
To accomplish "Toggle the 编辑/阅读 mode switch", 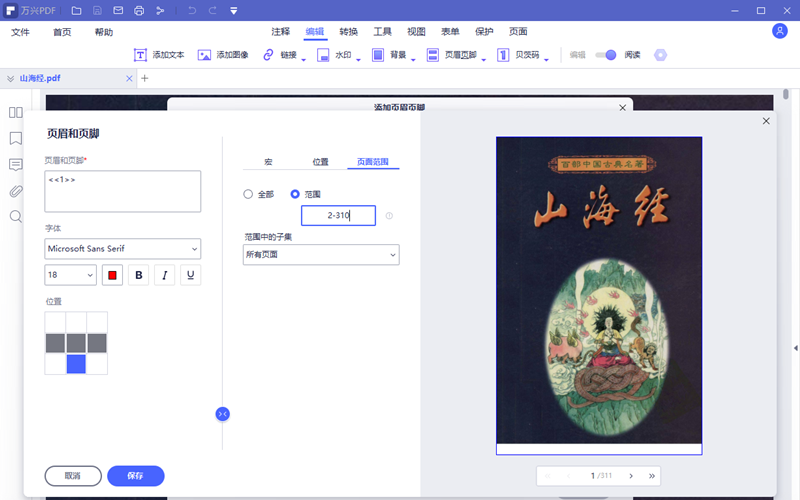I will [x=605, y=55].
